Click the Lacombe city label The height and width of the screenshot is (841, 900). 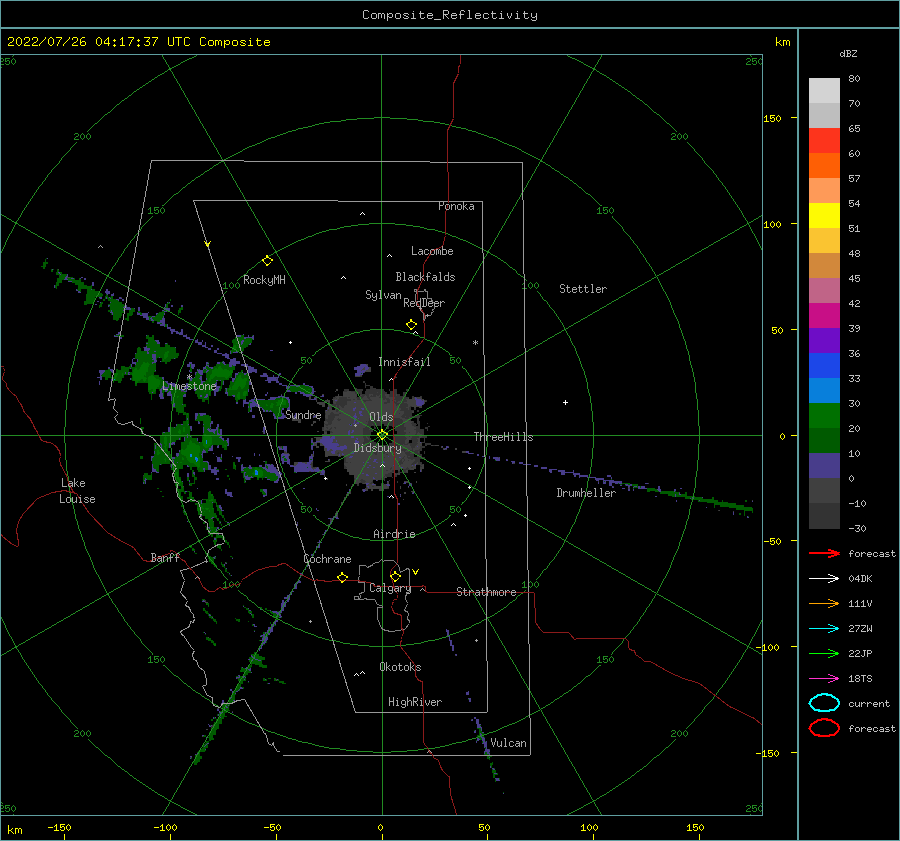click(432, 251)
